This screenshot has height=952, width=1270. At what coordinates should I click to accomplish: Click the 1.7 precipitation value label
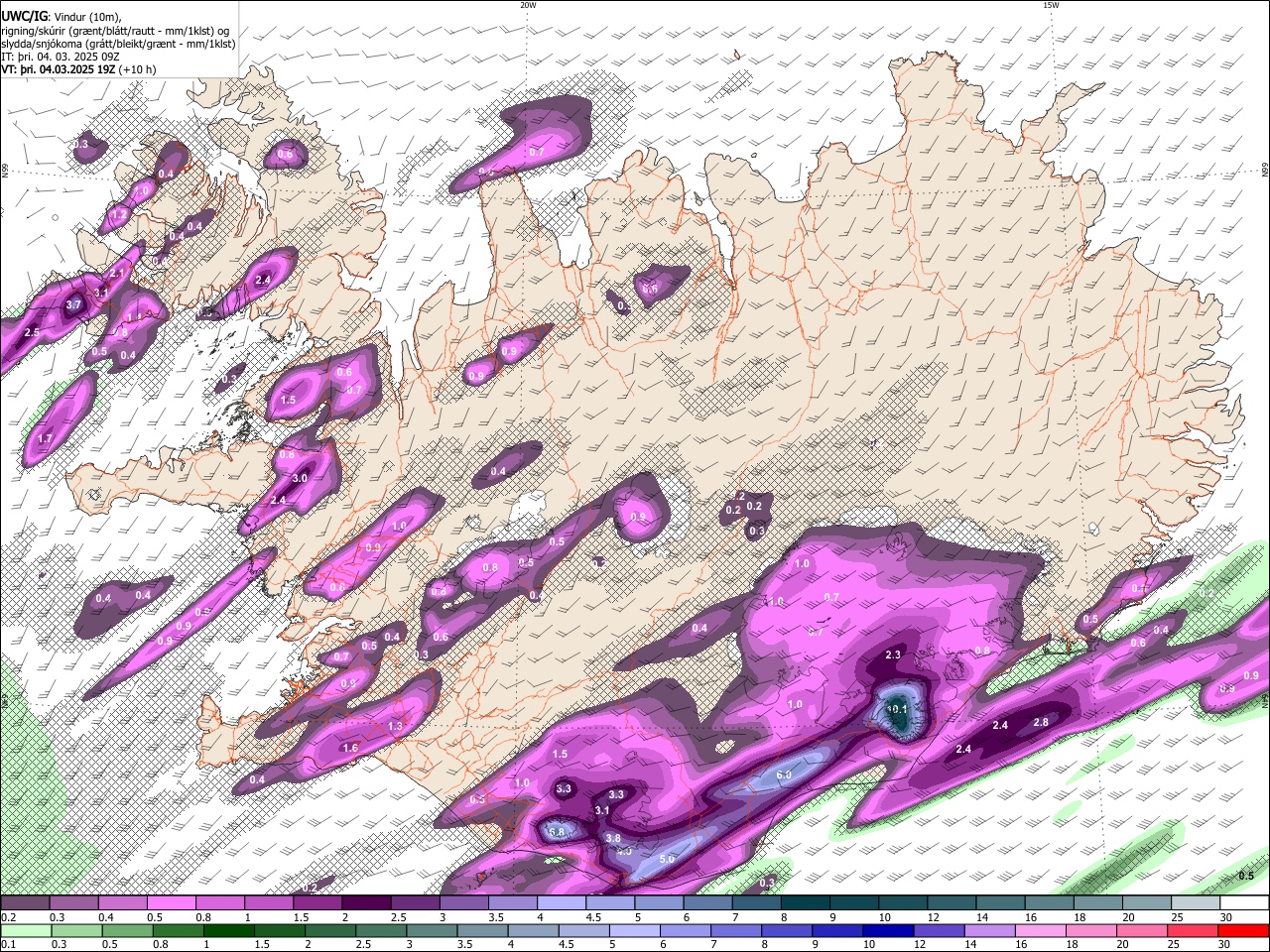pos(45,438)
